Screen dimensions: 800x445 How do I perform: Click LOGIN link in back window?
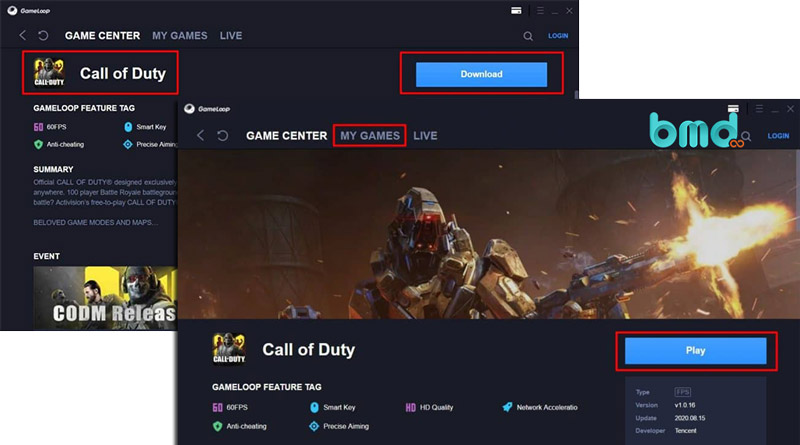pyautogui.click(x=558, y=36)
